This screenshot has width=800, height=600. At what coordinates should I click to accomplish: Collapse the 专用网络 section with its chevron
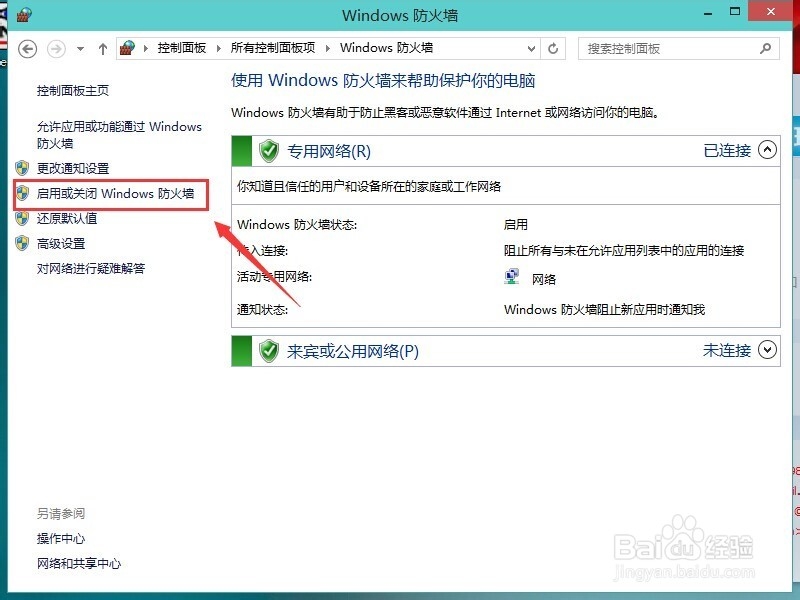(768, 151)
